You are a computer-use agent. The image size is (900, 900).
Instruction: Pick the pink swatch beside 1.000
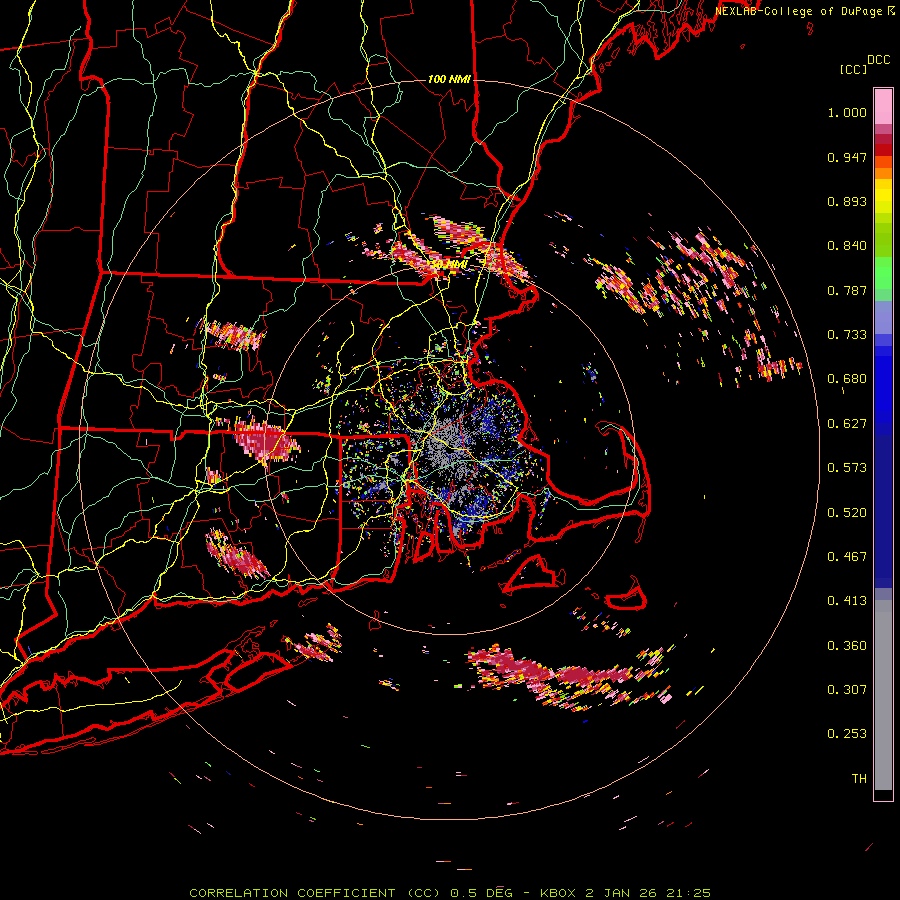(883, 107)
